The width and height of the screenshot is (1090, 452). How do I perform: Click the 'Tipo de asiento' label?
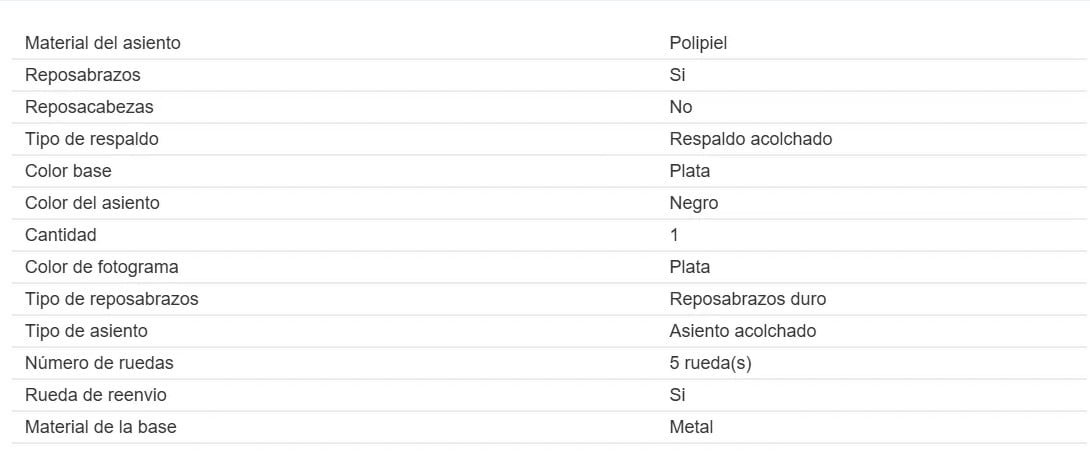click(87, 331)
